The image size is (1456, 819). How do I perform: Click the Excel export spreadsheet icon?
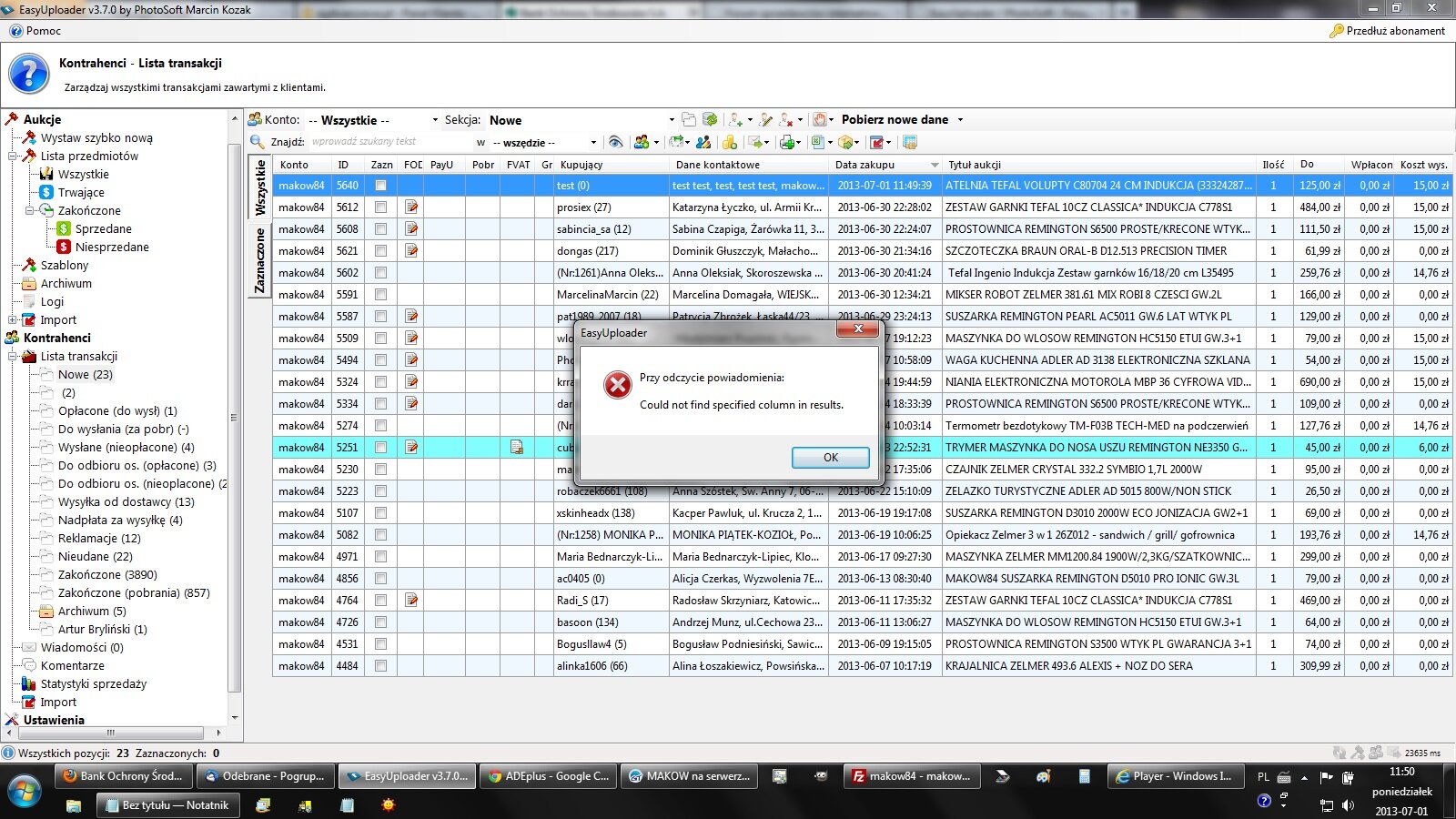[x=816, y=142]
